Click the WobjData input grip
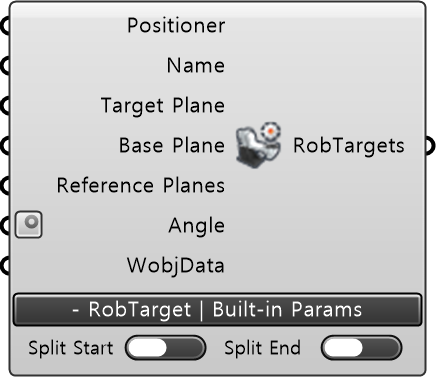This screenshot has height=377, width=436. click(5, 266)
